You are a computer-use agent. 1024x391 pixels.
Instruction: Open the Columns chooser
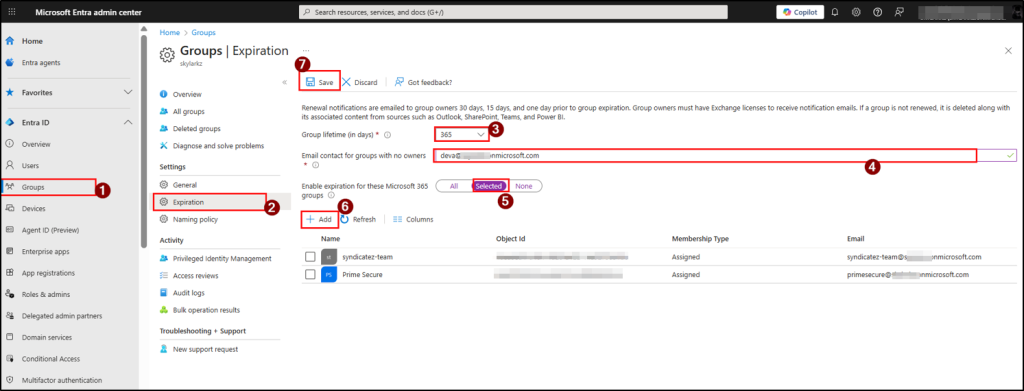point(413,219)
